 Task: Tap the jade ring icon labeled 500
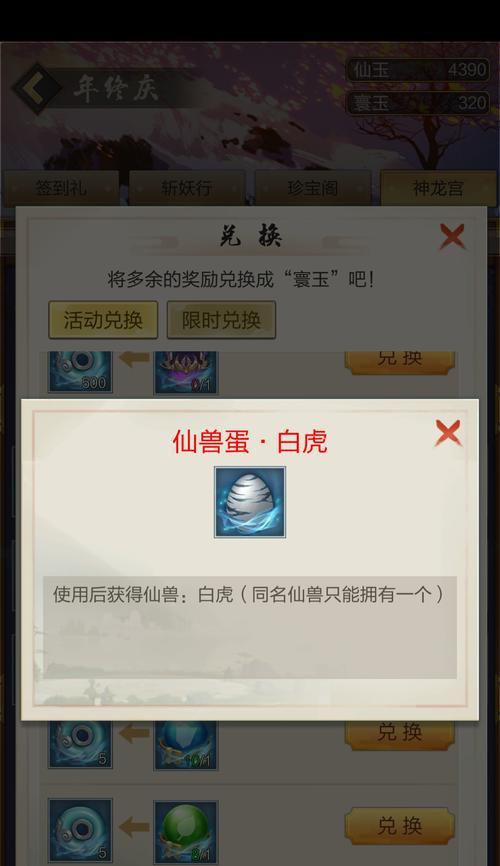(x=81, y=372)
